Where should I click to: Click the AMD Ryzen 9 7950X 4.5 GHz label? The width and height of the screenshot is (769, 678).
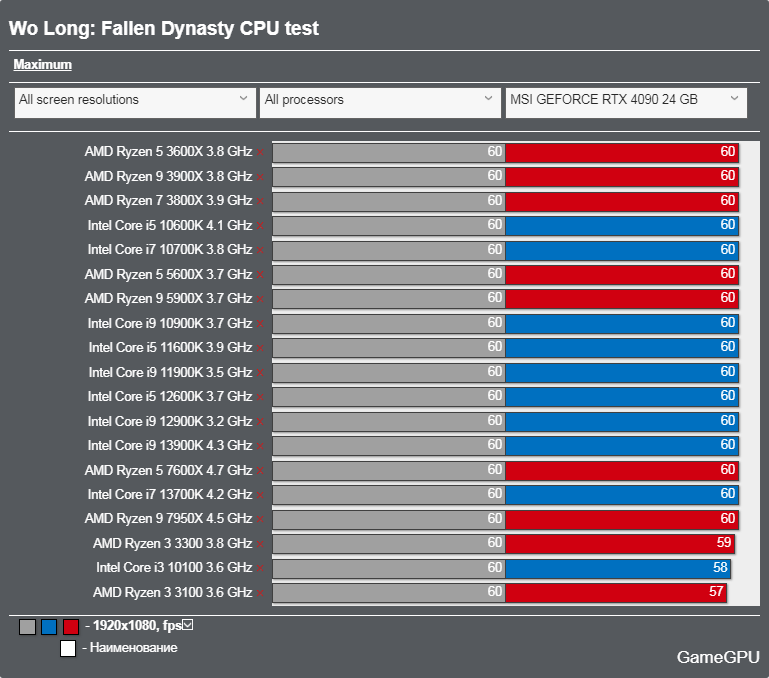pyautogui.click(x=168, y=519)
